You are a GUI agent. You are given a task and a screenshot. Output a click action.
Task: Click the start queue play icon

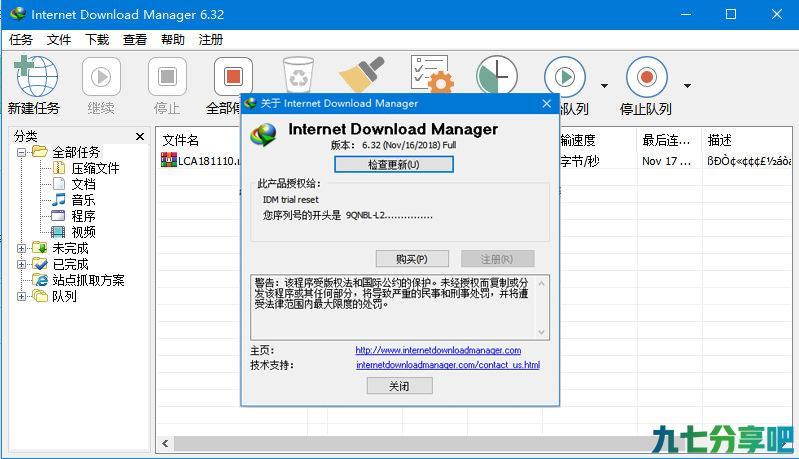point(565,77)
